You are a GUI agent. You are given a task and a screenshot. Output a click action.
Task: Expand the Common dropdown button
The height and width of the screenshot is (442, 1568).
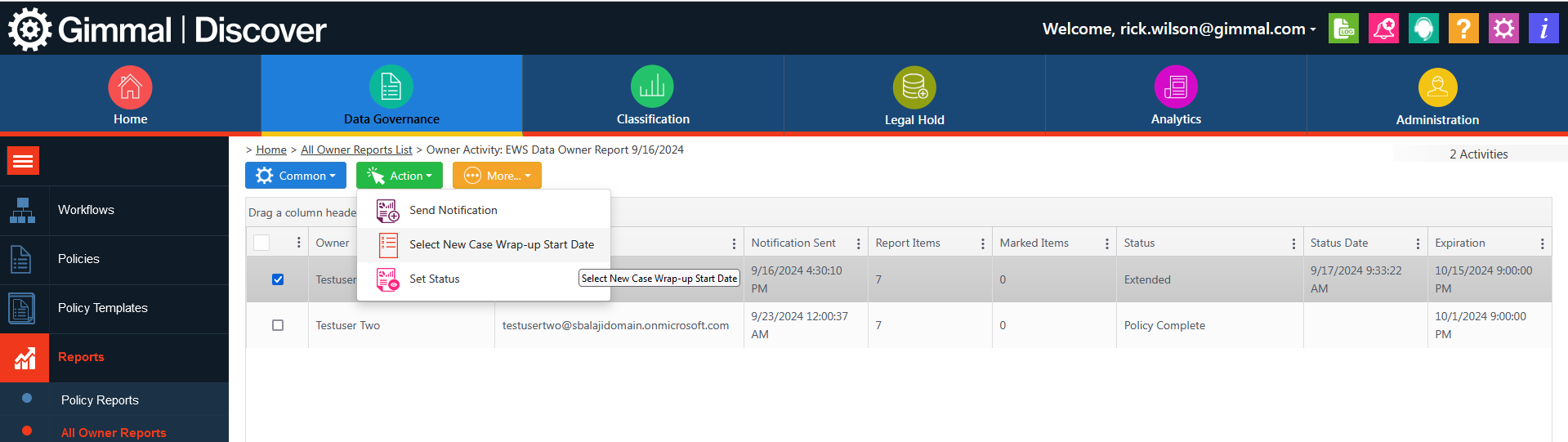[x=296, y=176]
